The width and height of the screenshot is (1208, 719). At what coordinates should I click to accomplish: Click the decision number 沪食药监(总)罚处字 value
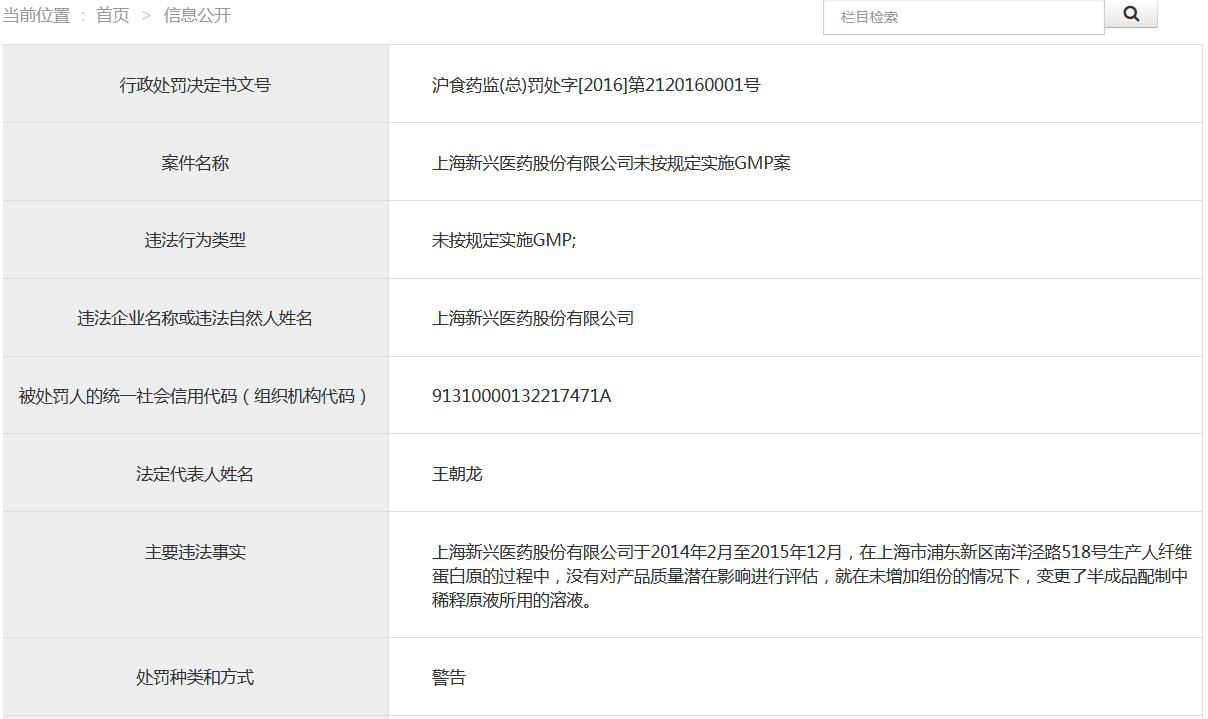click(x=596, y=85)
